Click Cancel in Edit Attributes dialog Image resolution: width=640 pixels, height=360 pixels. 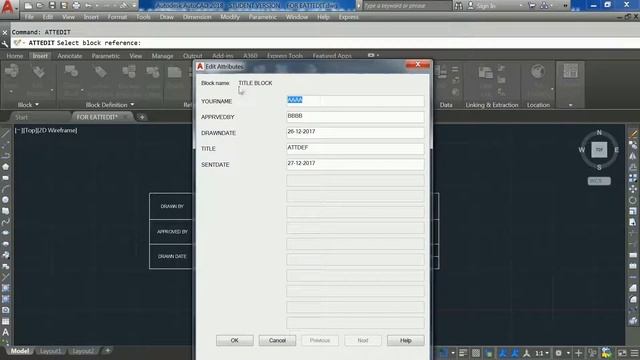click(x=277, y=340)
